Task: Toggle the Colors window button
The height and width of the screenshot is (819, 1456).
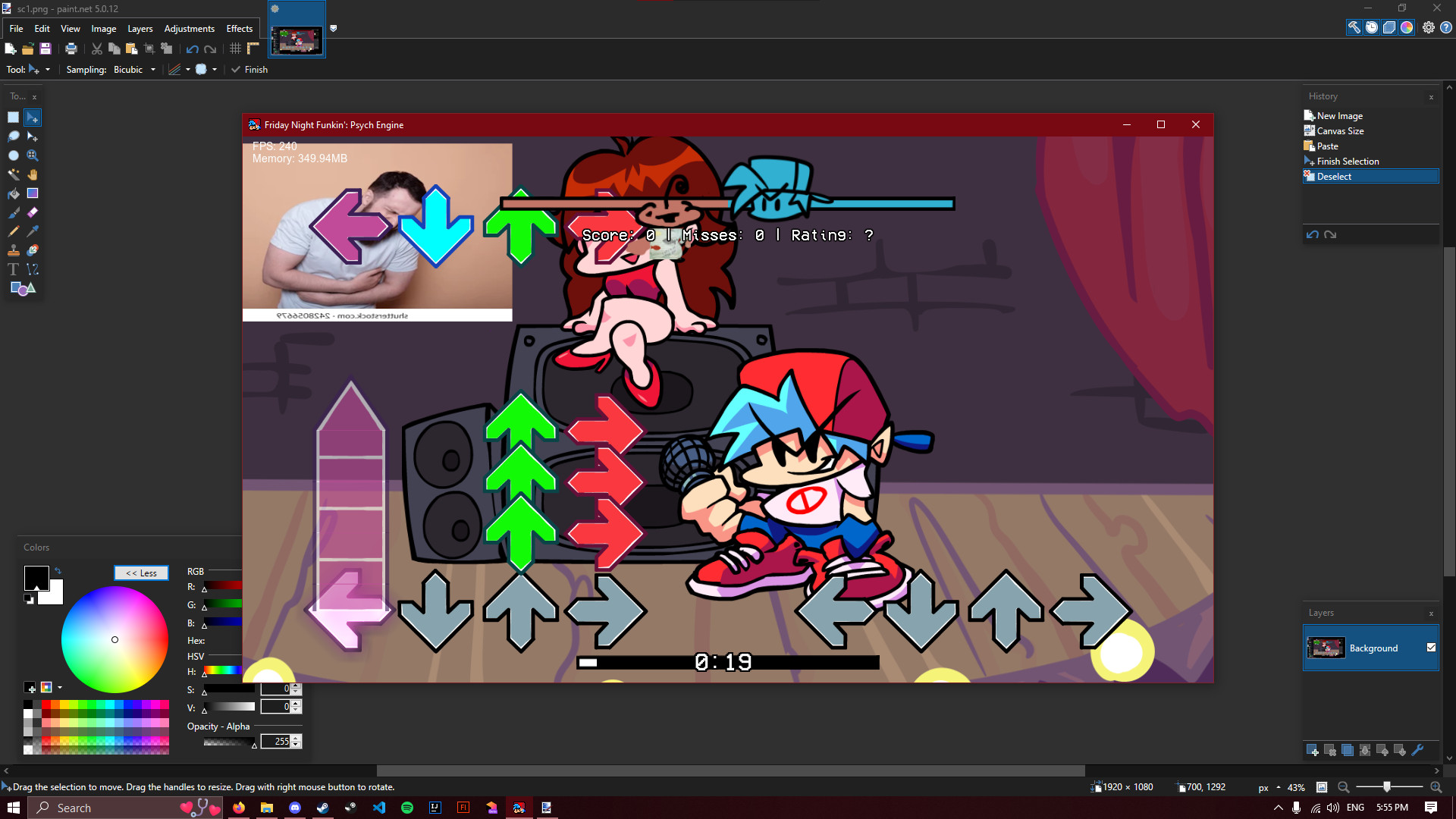Action: tap(1407, 27)
